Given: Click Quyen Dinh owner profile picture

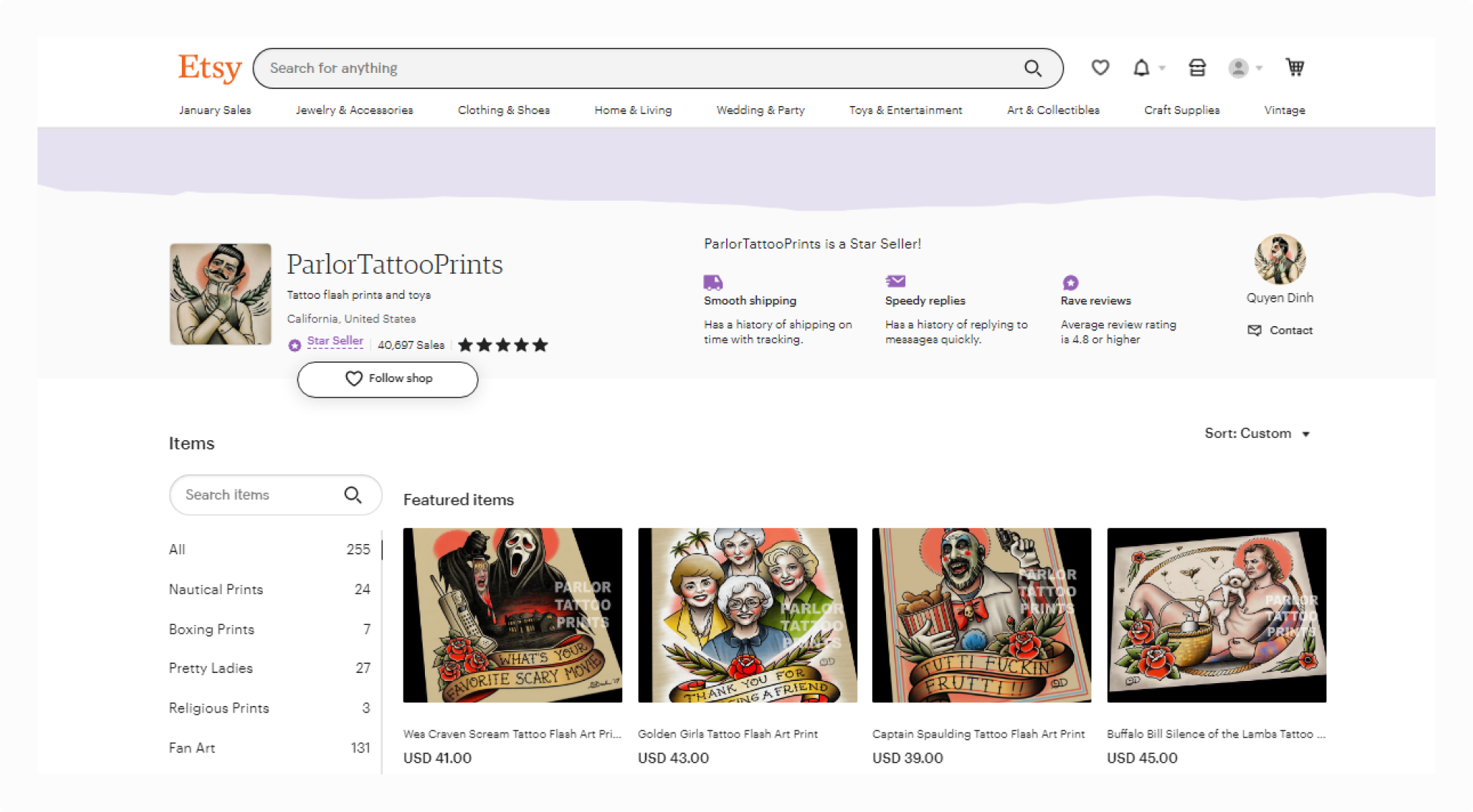Looking at the screenshot, I should click(x=1280, y=259).
